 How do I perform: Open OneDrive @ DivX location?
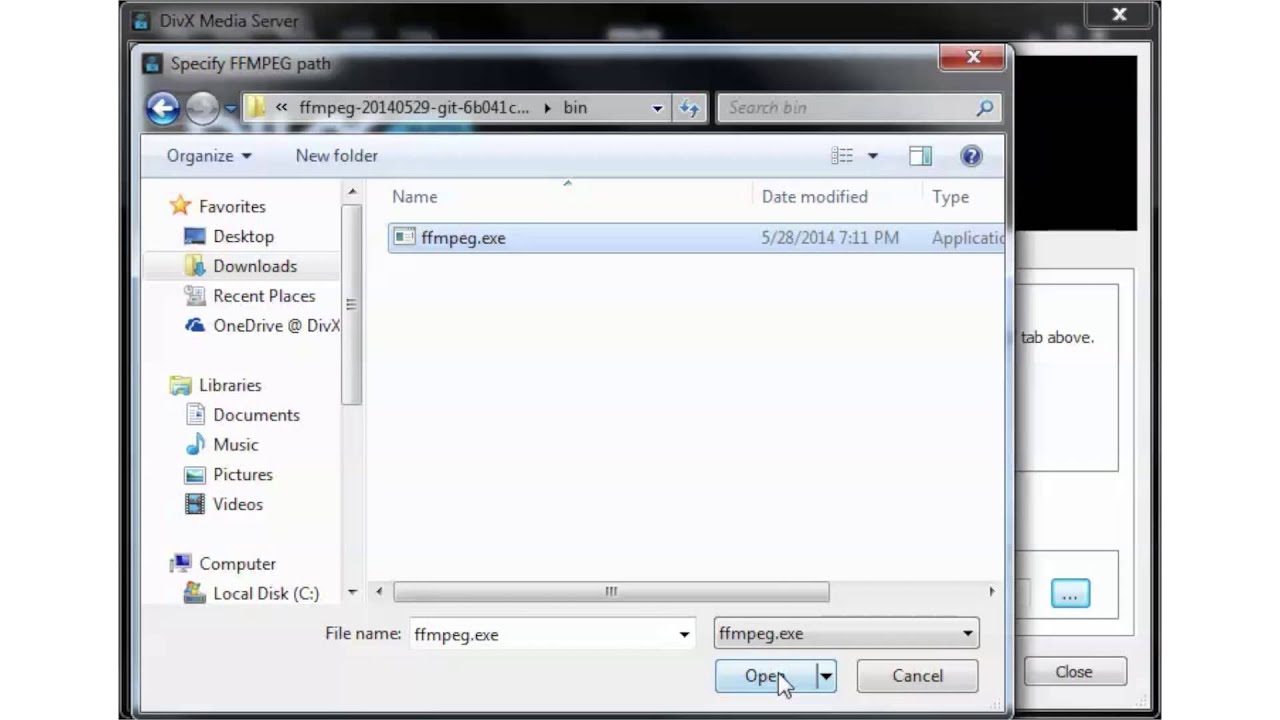276,326
